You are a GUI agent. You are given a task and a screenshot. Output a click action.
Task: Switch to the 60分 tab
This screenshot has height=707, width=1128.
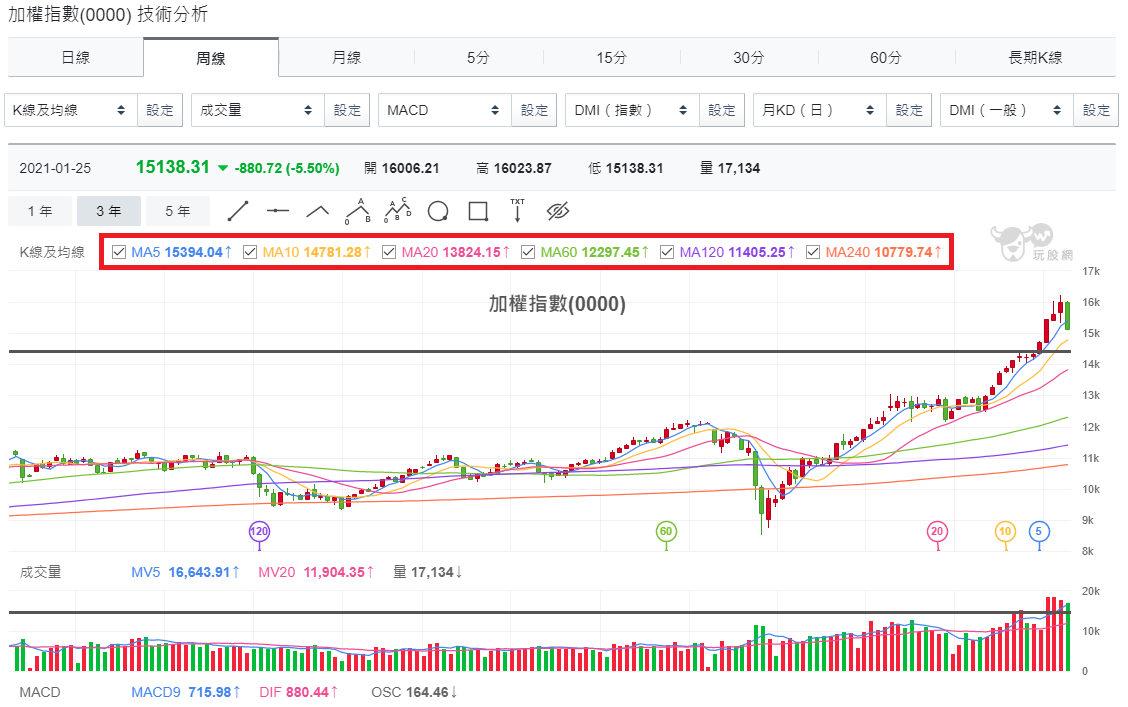(886, 58)
